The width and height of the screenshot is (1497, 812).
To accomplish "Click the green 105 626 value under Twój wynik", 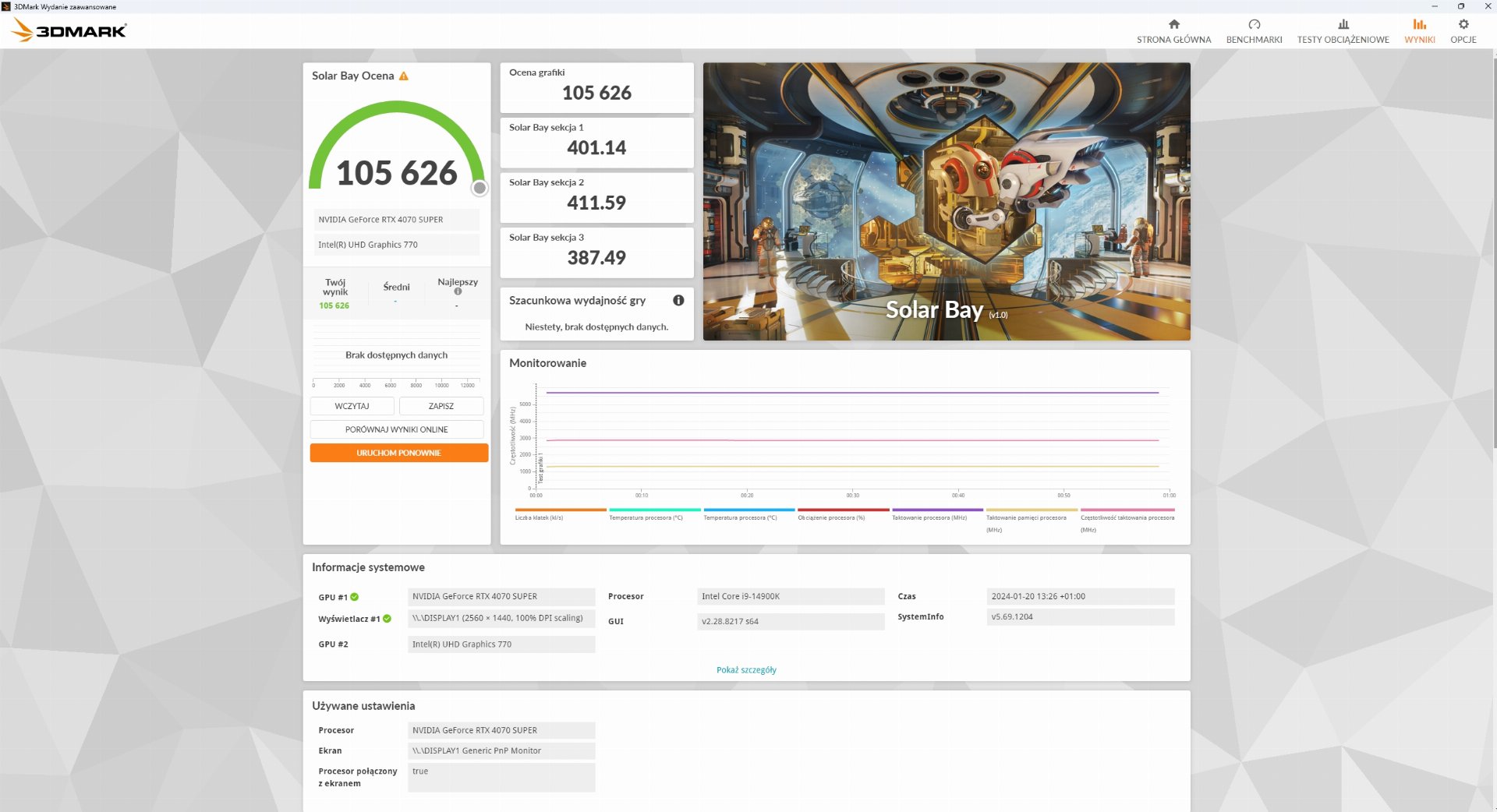I will (334, 305).
